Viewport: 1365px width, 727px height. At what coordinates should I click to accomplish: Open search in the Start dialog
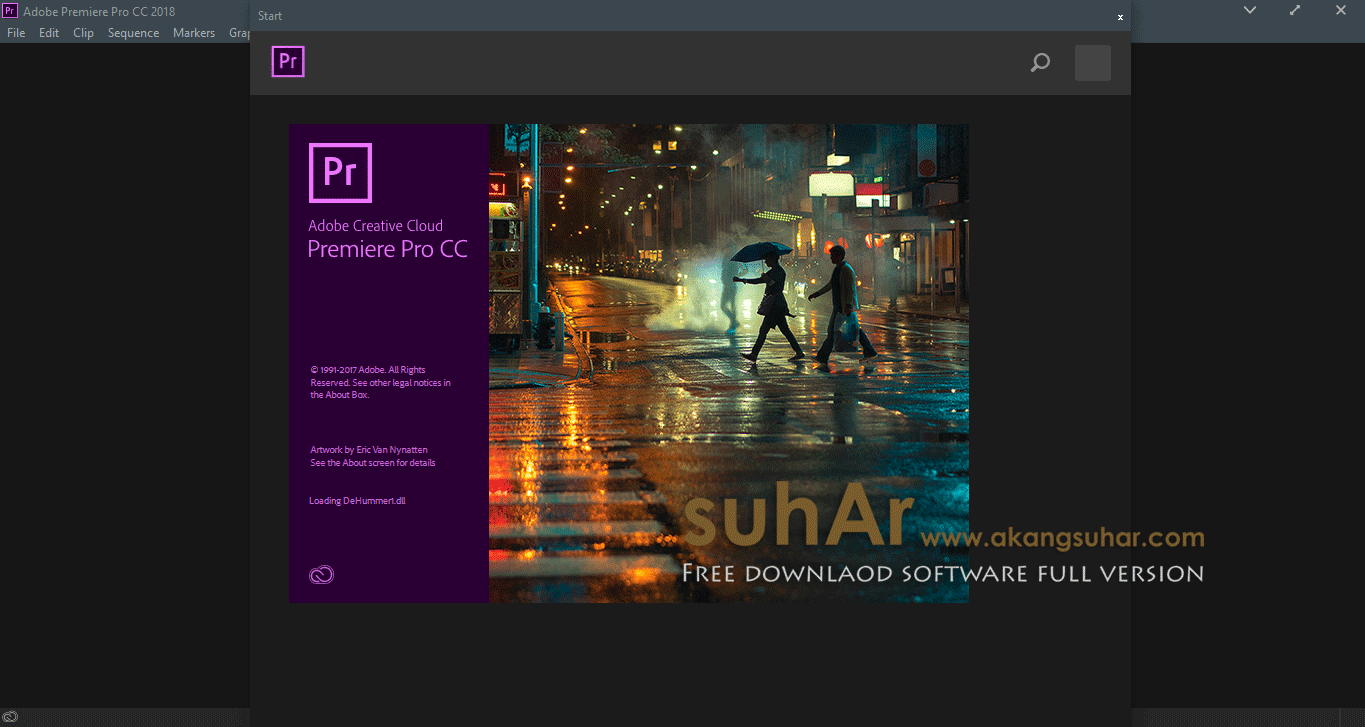1040,63
